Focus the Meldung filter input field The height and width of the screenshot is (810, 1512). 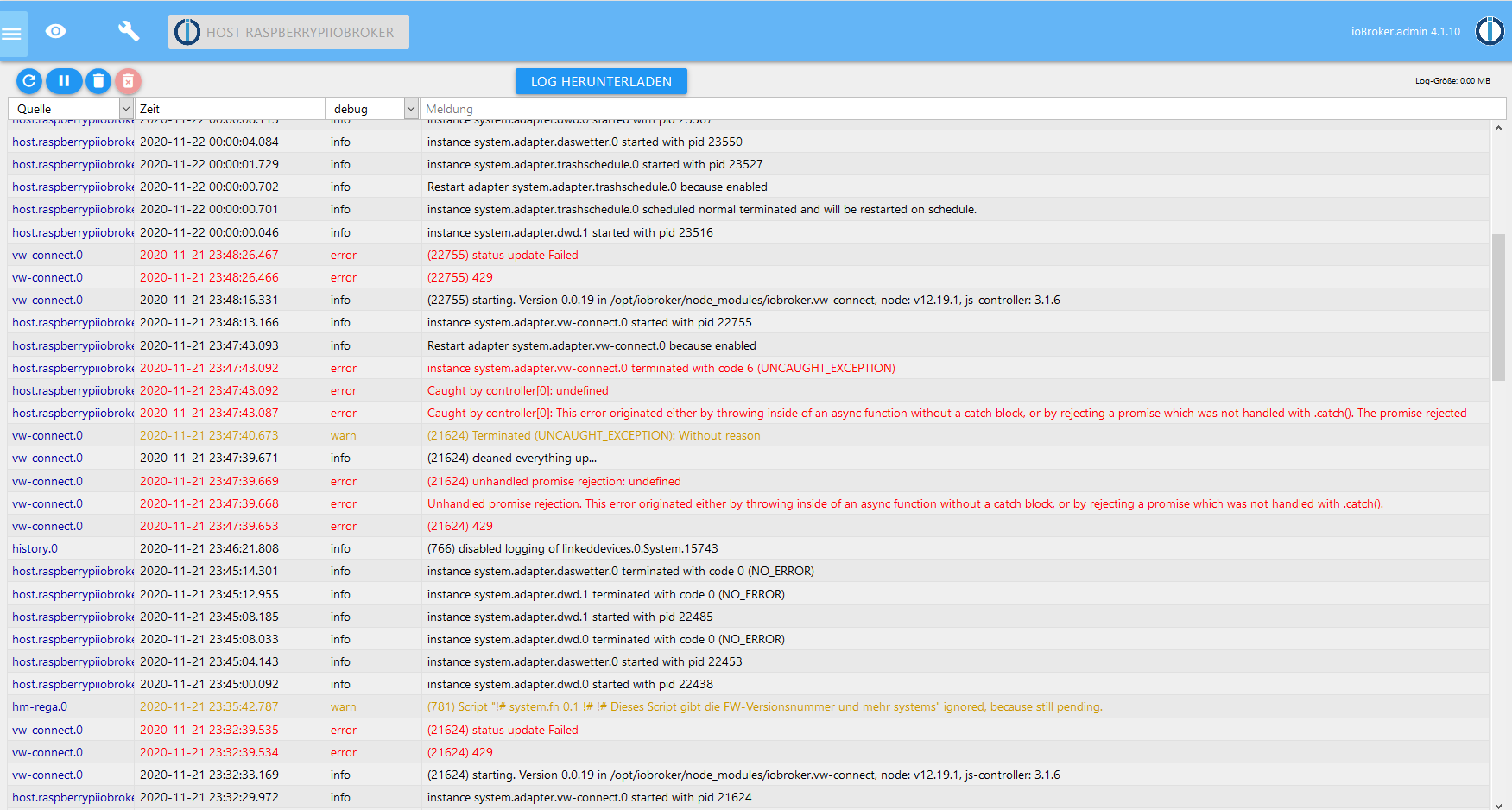click(x=962, y=109)
